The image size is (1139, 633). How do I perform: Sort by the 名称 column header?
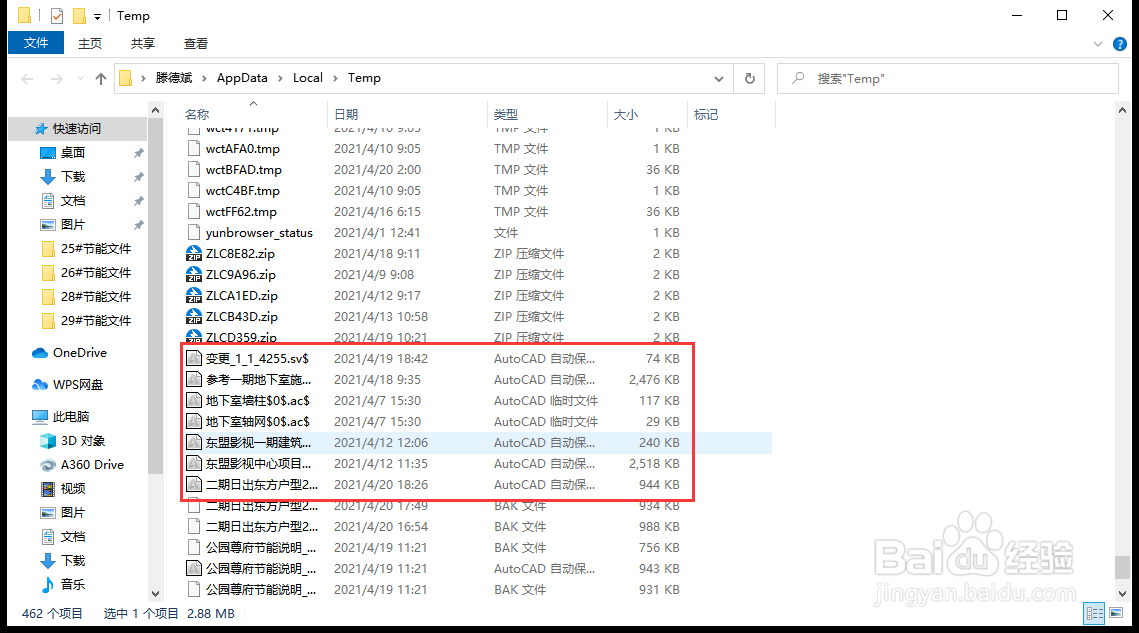[x=197, y=114]
